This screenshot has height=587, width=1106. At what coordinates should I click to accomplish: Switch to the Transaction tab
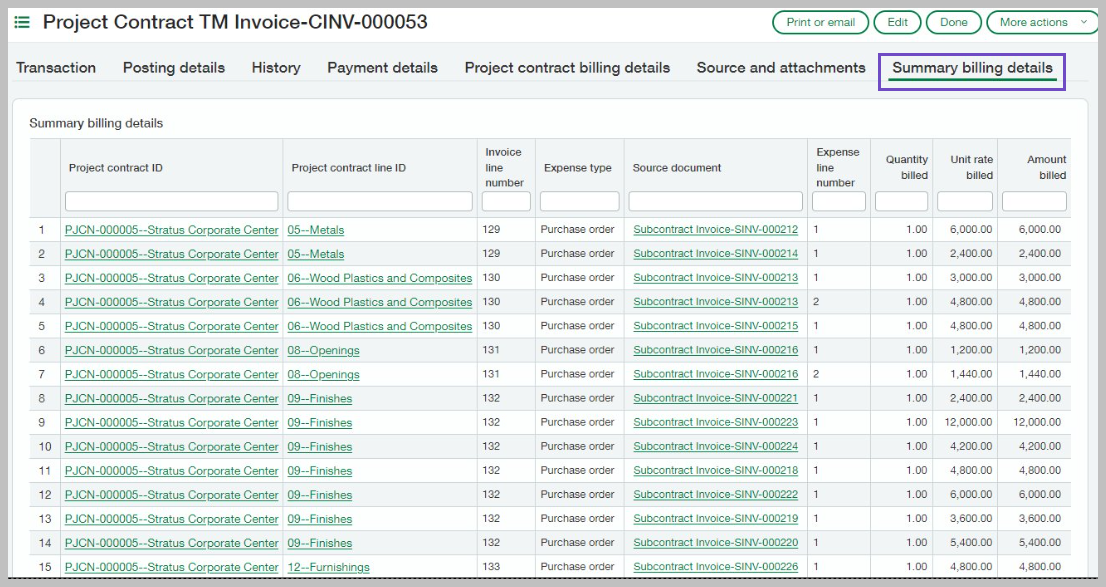click(x=56, y=68)
